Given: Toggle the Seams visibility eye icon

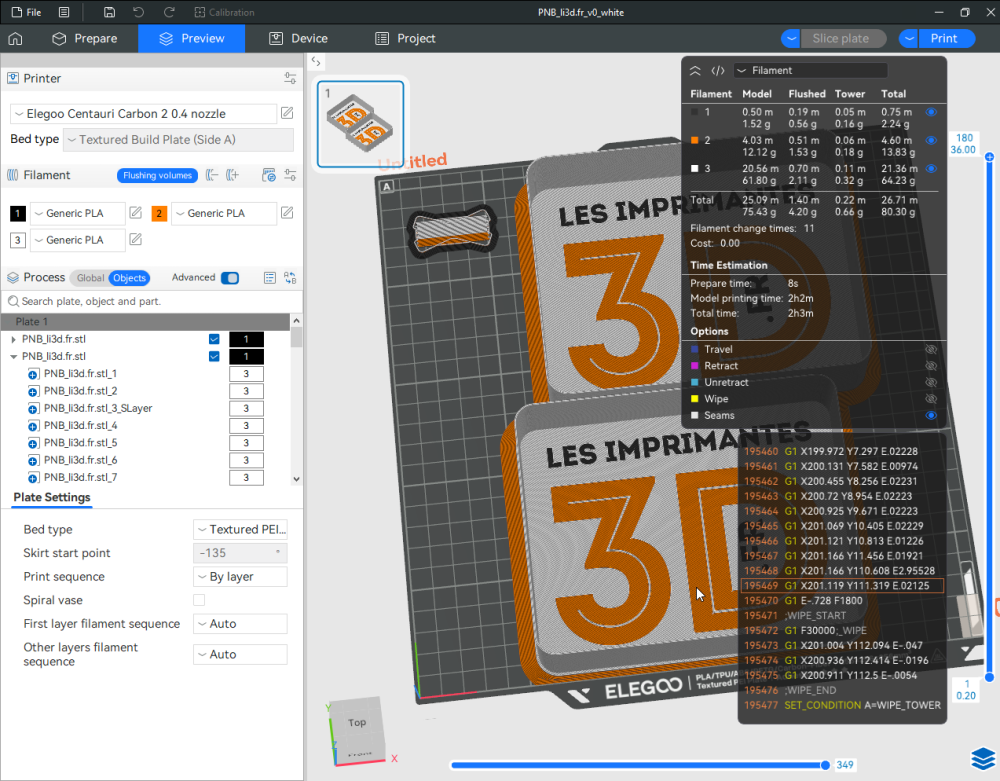Looking at the screenshot, I should click(x=931, y=416).
